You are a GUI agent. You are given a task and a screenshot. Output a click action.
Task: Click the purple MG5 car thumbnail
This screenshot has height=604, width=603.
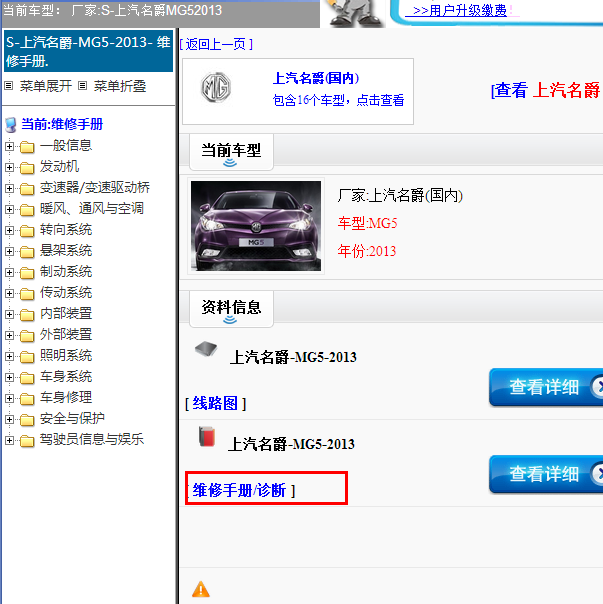[256, 226]
